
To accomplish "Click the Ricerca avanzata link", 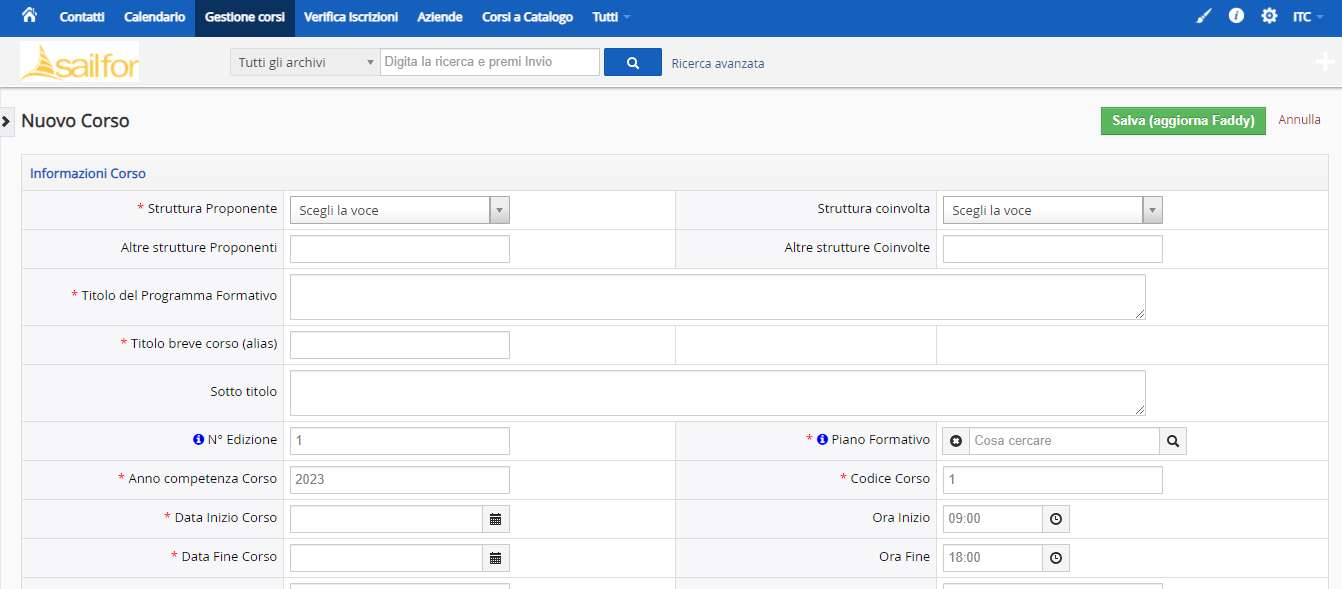I will (x=718, y=63).
